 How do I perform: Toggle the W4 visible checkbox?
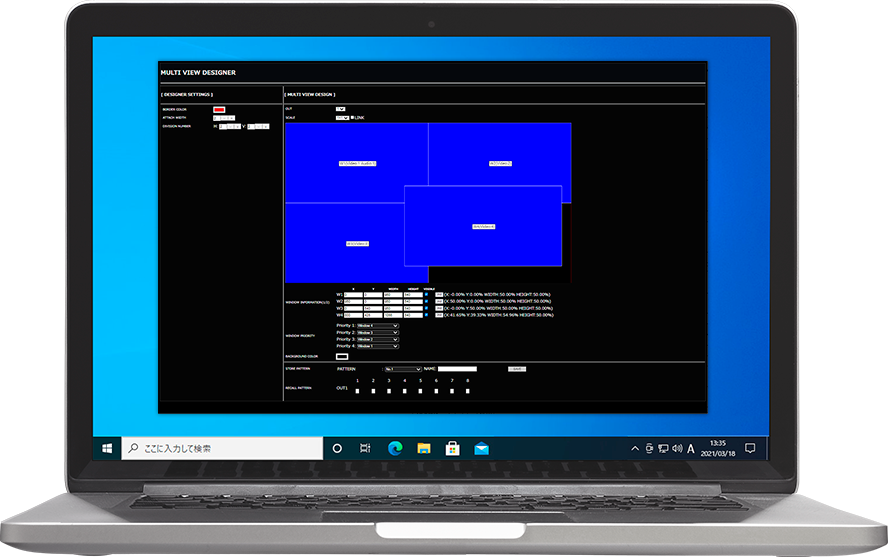click(x=426, y=315)
